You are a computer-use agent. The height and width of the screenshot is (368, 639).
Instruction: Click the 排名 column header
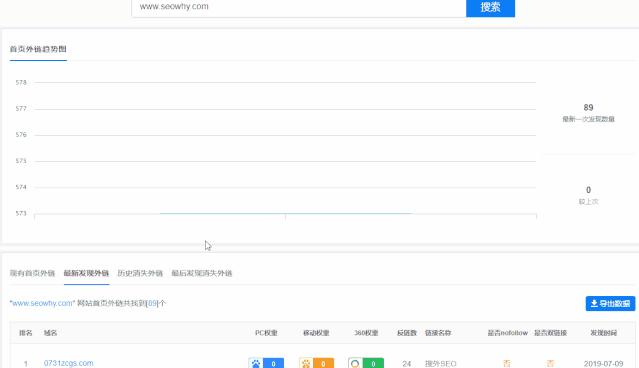[26, 333]
